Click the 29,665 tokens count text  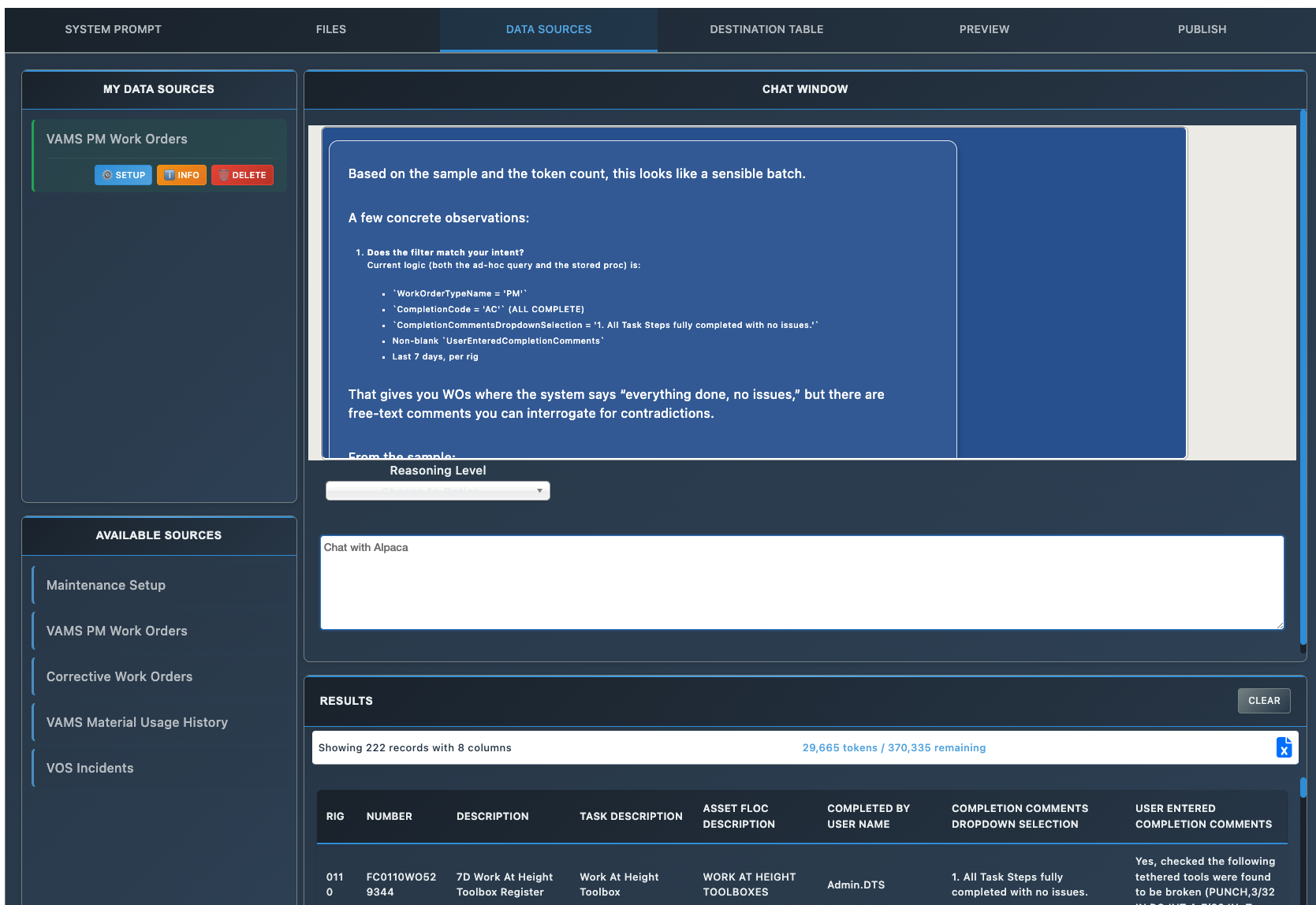tap(893, 747)
